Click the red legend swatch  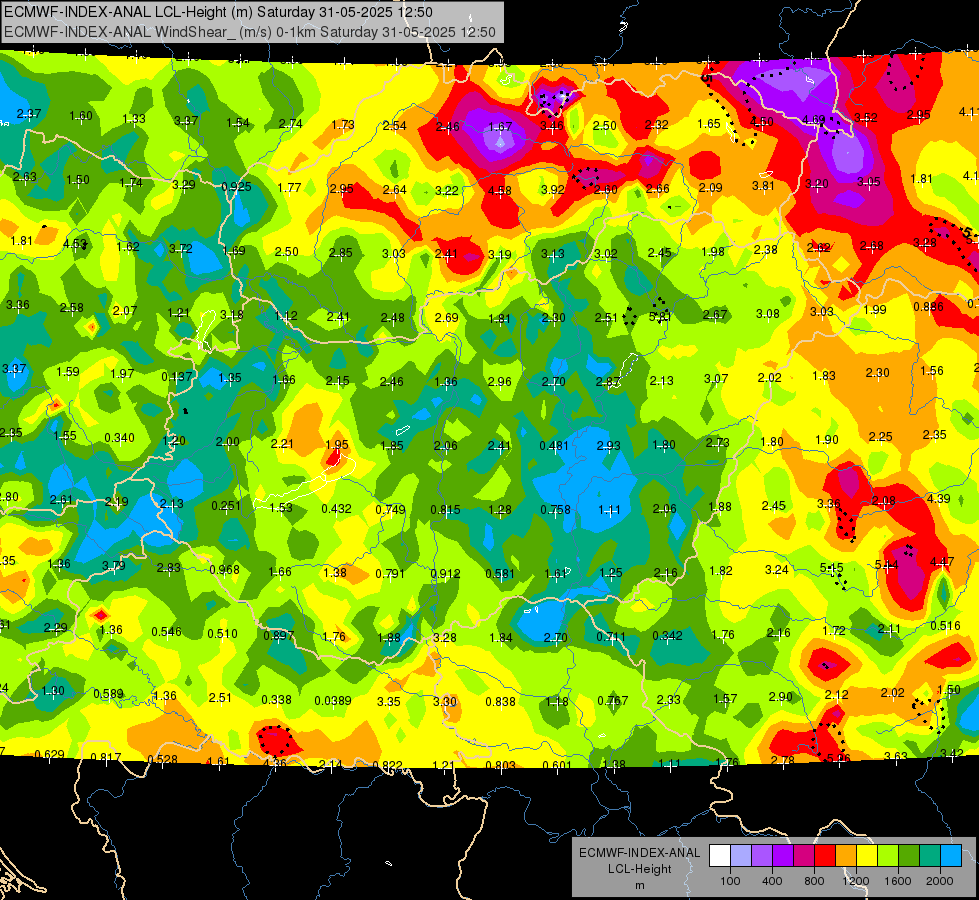(x=825, y=856)
